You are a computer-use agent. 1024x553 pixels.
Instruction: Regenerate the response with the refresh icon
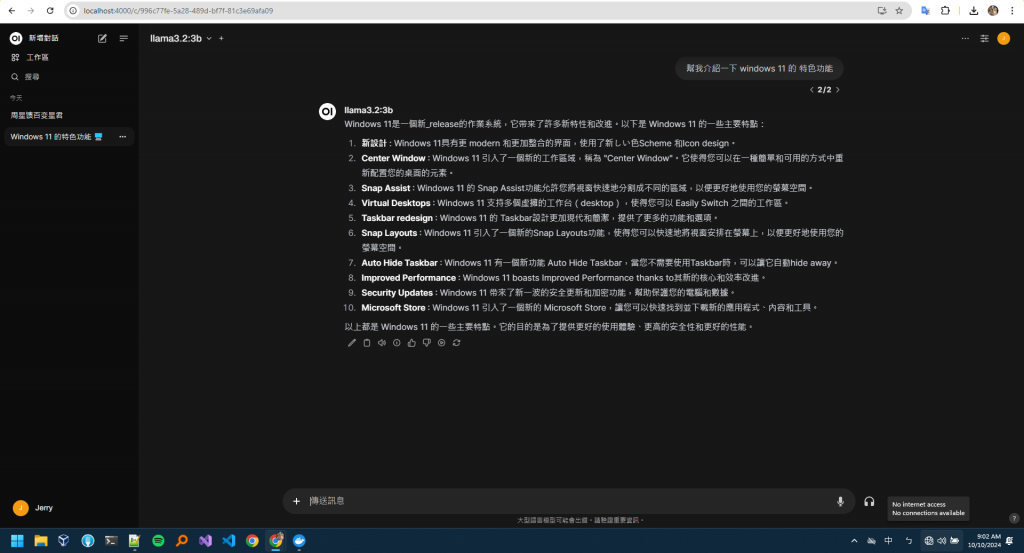point(456,343)
